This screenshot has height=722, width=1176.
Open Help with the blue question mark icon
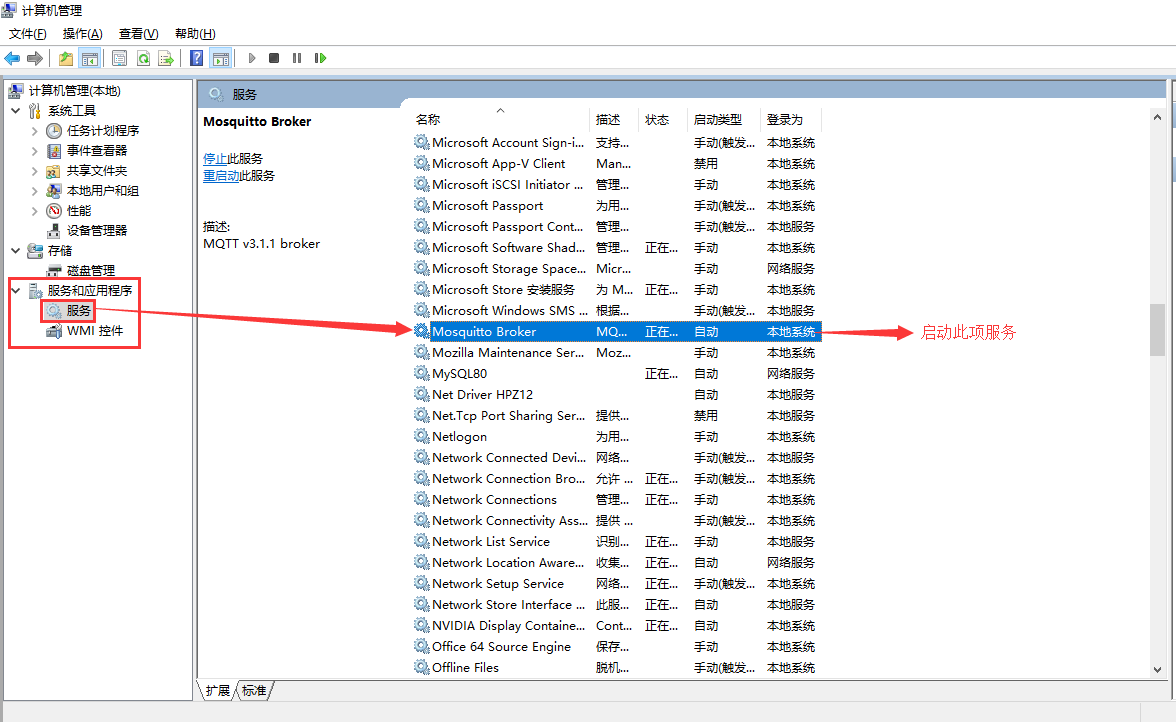pyautogui.click(x=196, y=57)
